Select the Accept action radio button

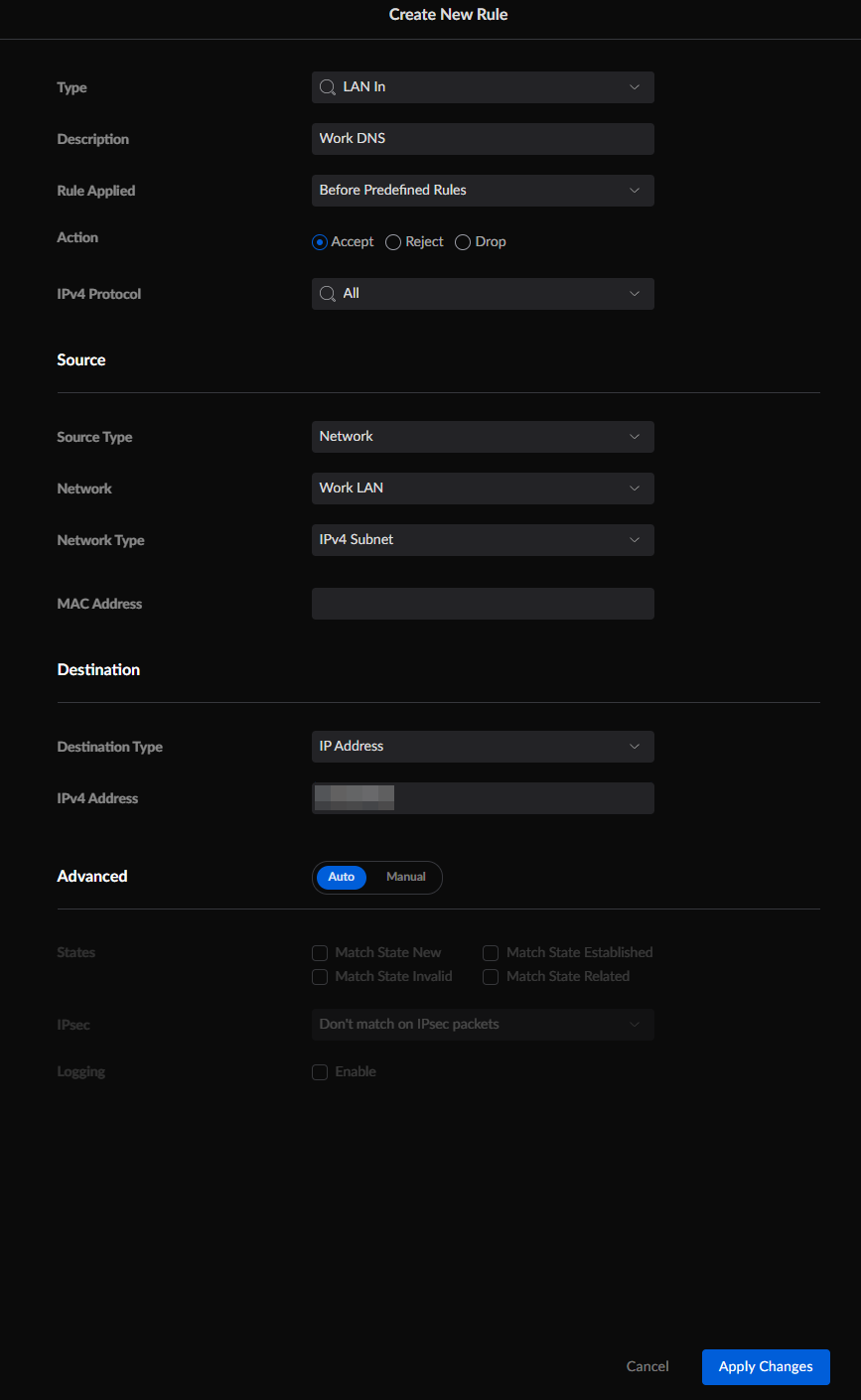pos(320,242)
